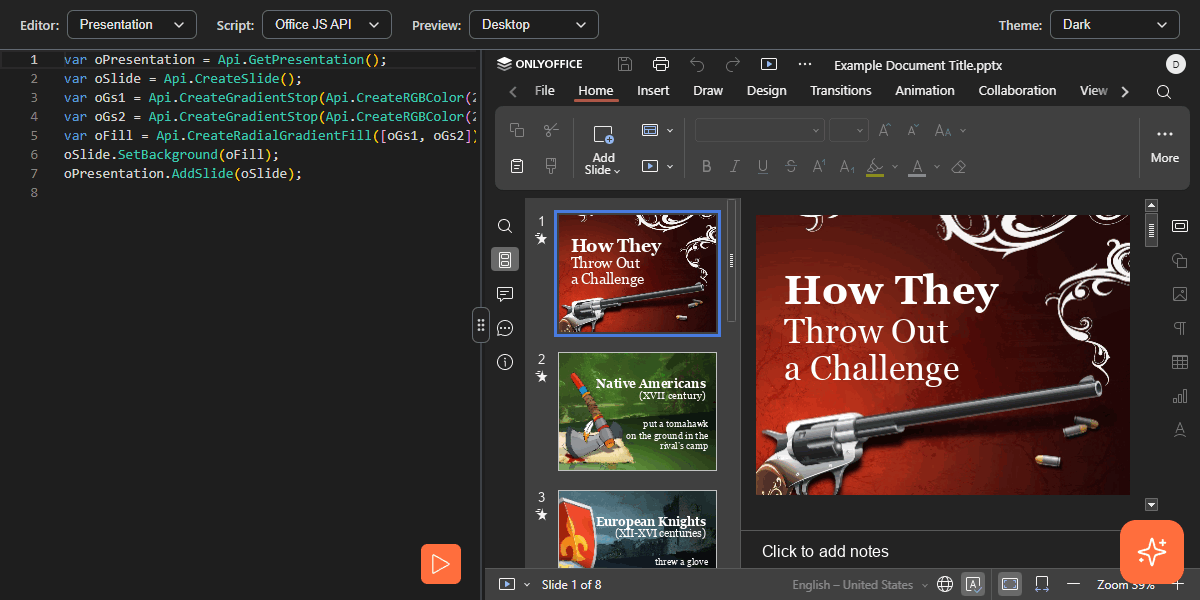Toggle the slide thumbnails panel button
The image size is (1200, 600).
(x=505, y=260)
